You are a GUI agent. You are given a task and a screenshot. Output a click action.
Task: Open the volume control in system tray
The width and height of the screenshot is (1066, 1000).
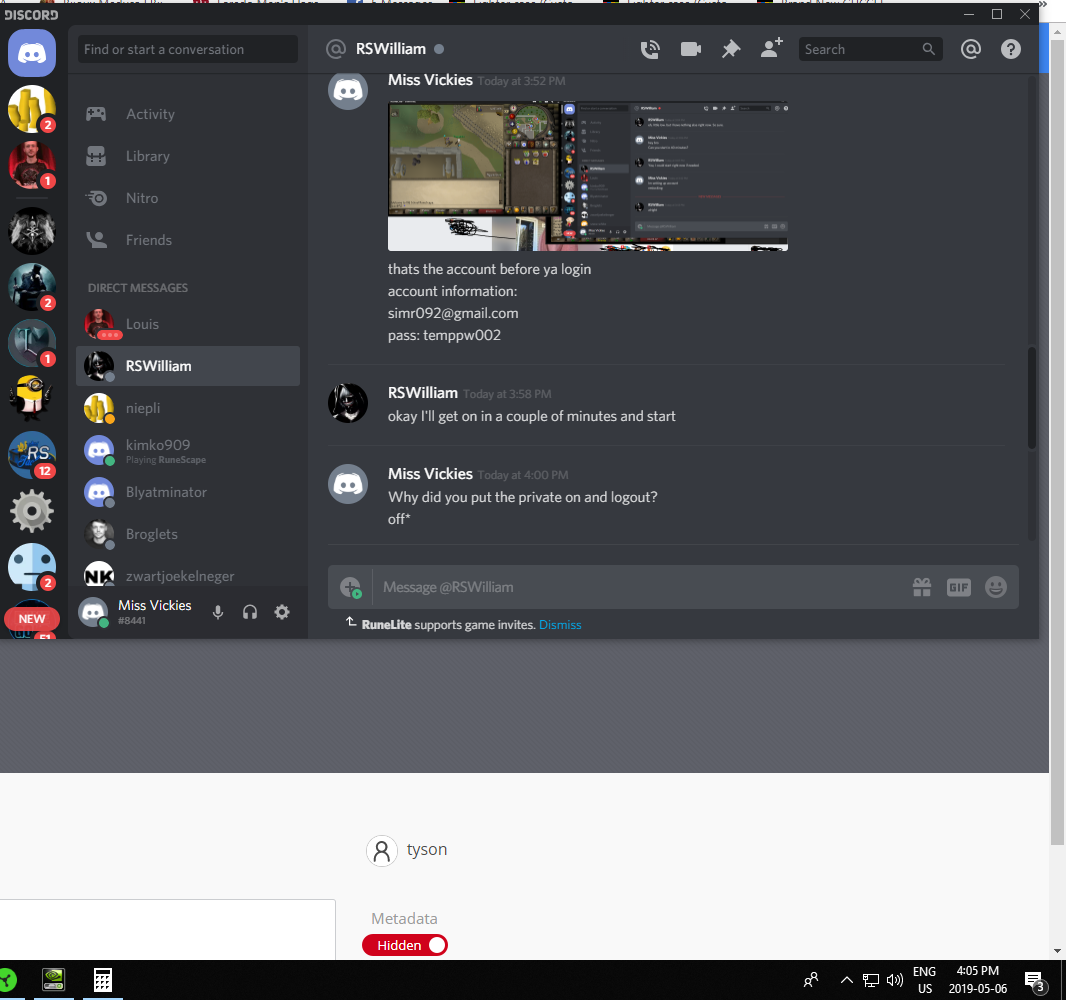point(895,980)
